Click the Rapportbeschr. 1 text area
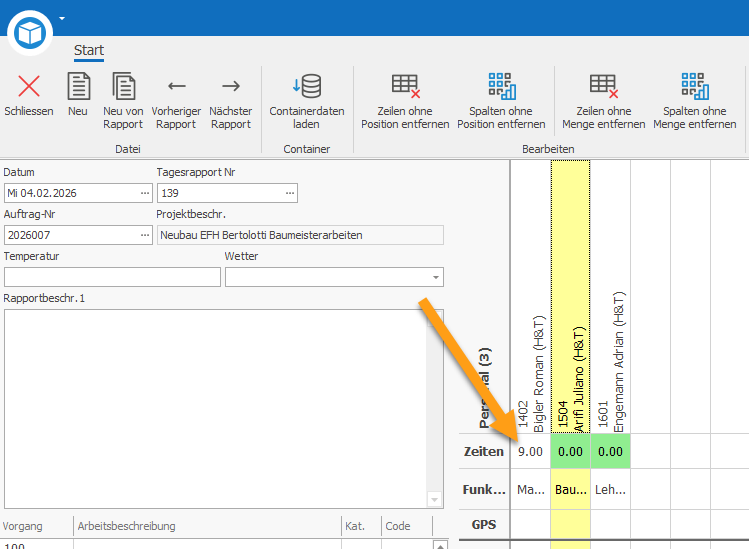 pos(216,409)
